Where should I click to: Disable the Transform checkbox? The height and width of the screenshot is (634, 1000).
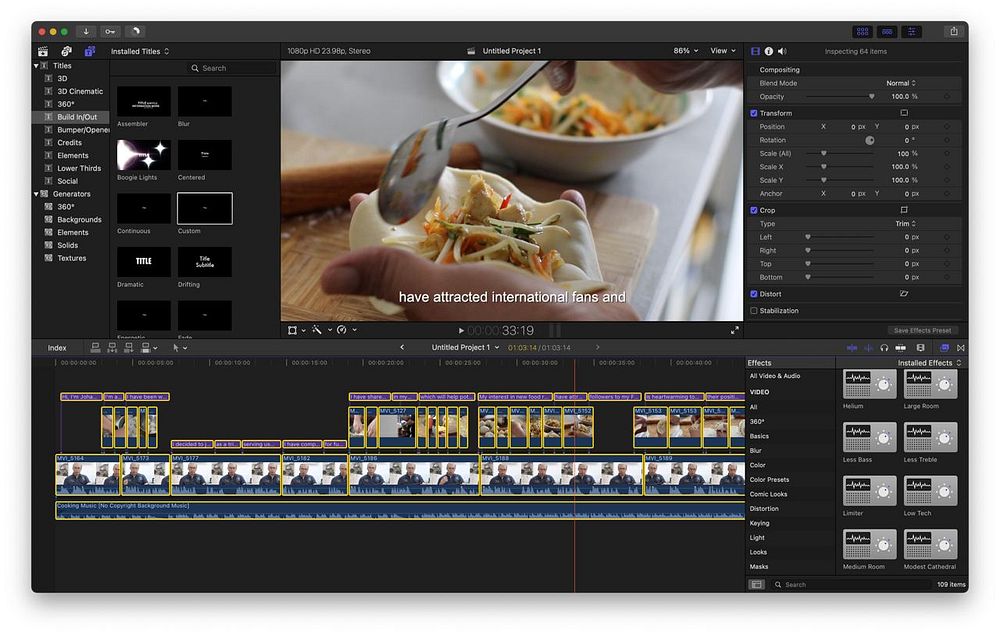point(754,113)
